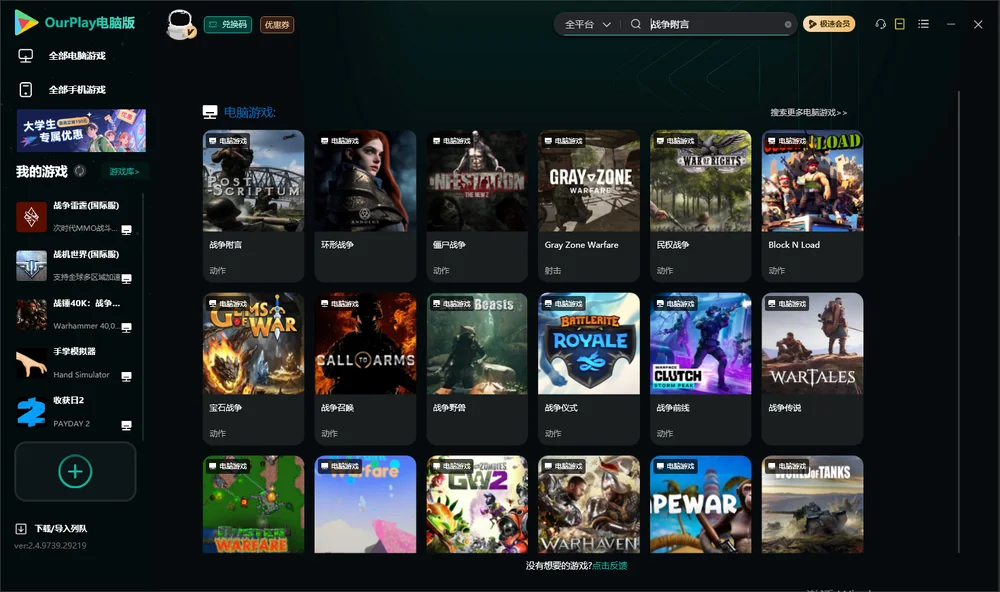
Task: Click the phone icon beside 全部手机游戏
Action: point(26,90)
